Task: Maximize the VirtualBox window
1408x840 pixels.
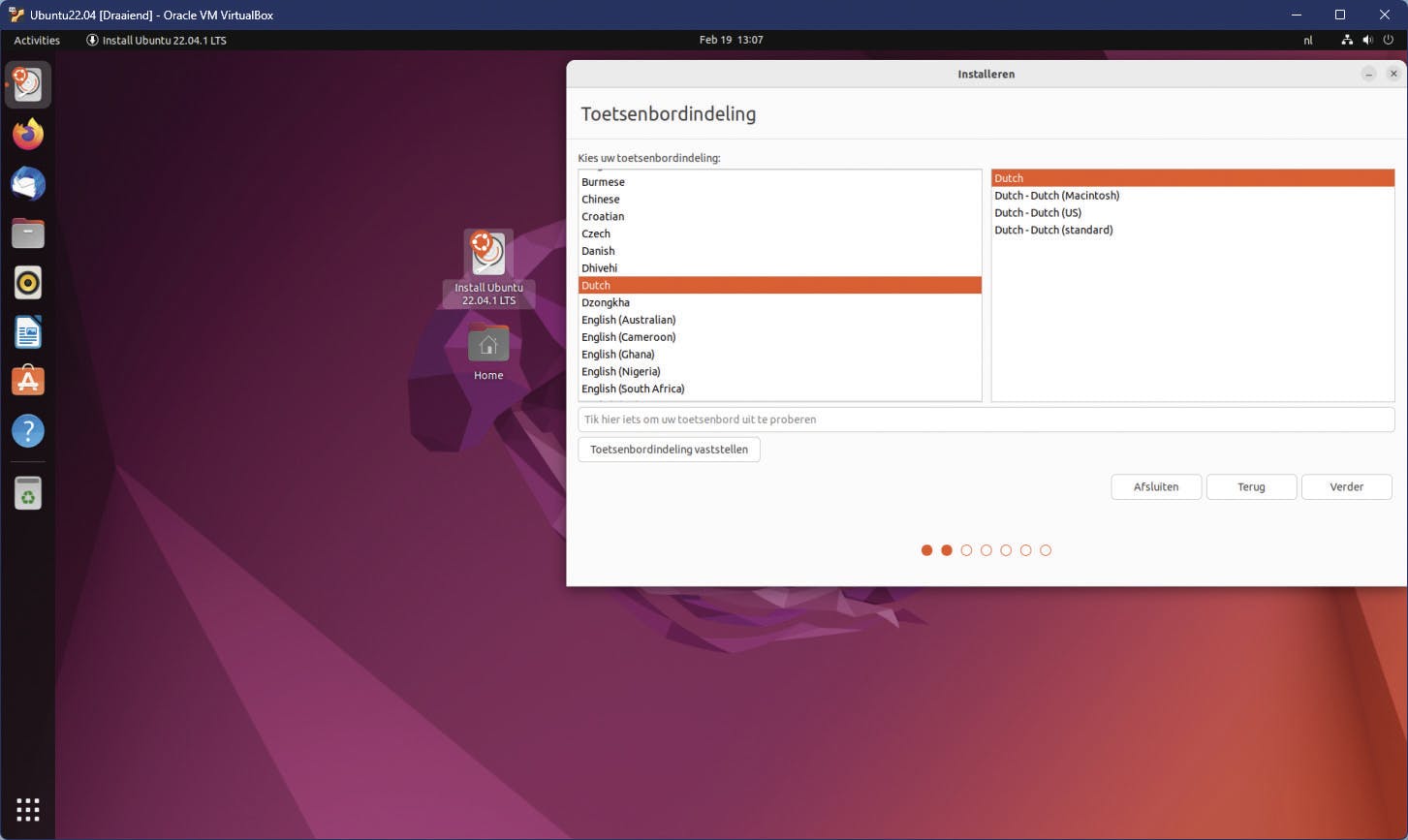Action: [1340, 15]
